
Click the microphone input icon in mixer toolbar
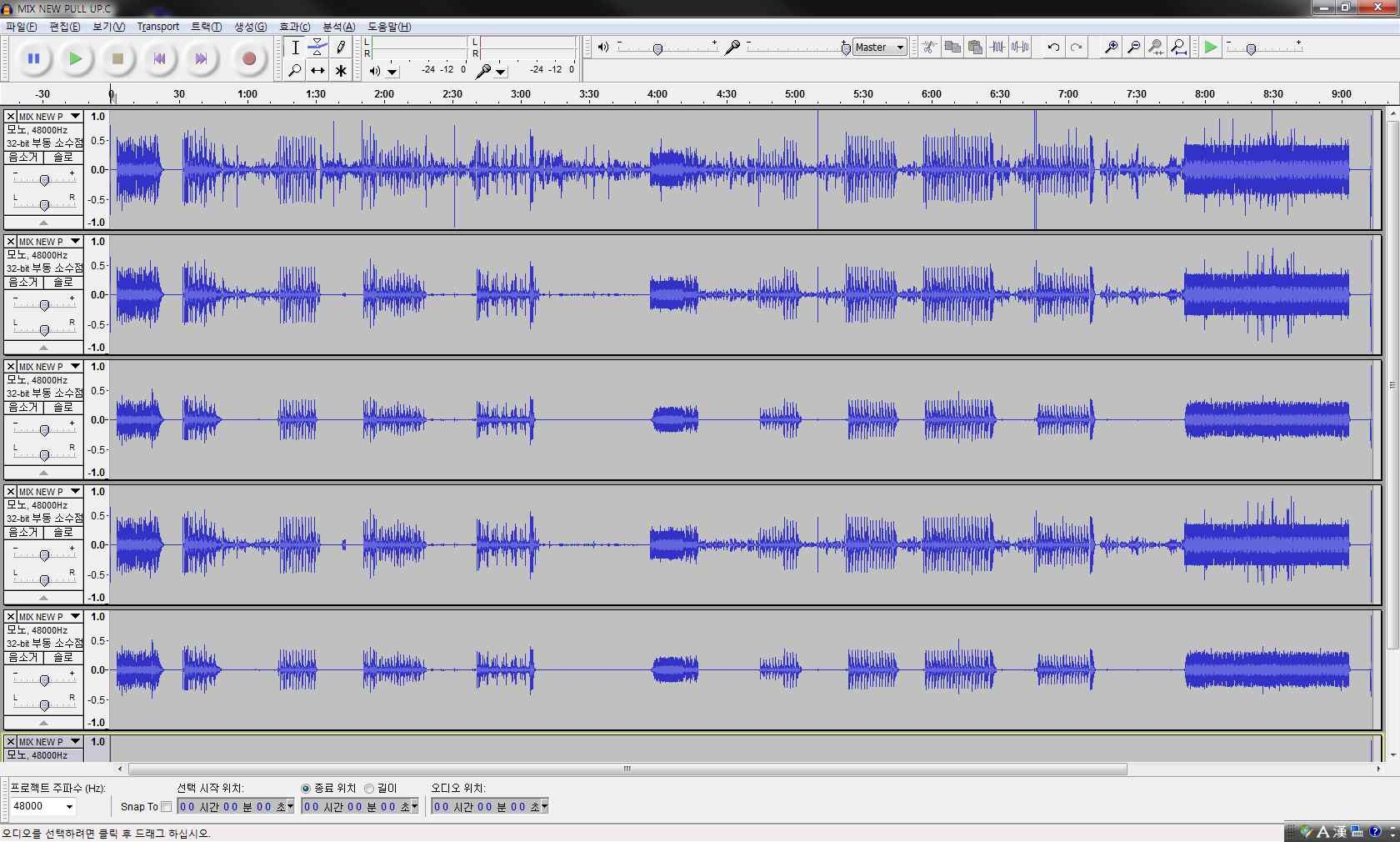pos(732,47)
